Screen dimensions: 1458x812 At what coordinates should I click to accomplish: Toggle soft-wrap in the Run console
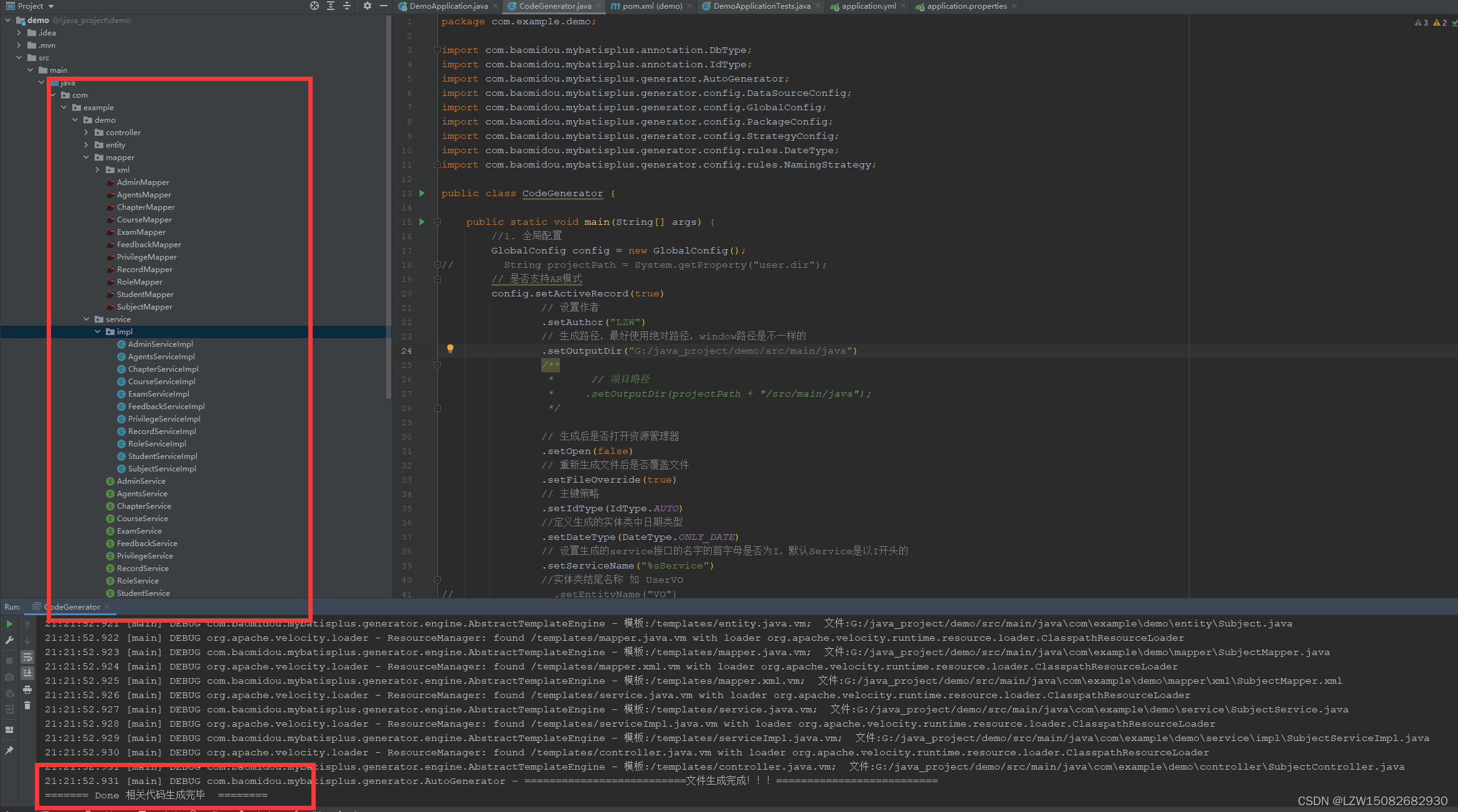coord(27,657)
